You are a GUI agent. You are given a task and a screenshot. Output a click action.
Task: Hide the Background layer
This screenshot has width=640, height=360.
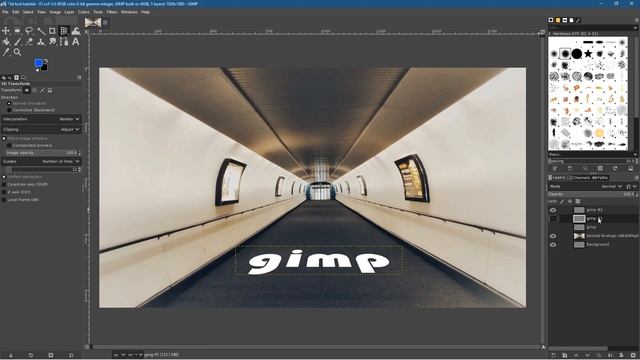pyautogui.click(x=553, y=244)
